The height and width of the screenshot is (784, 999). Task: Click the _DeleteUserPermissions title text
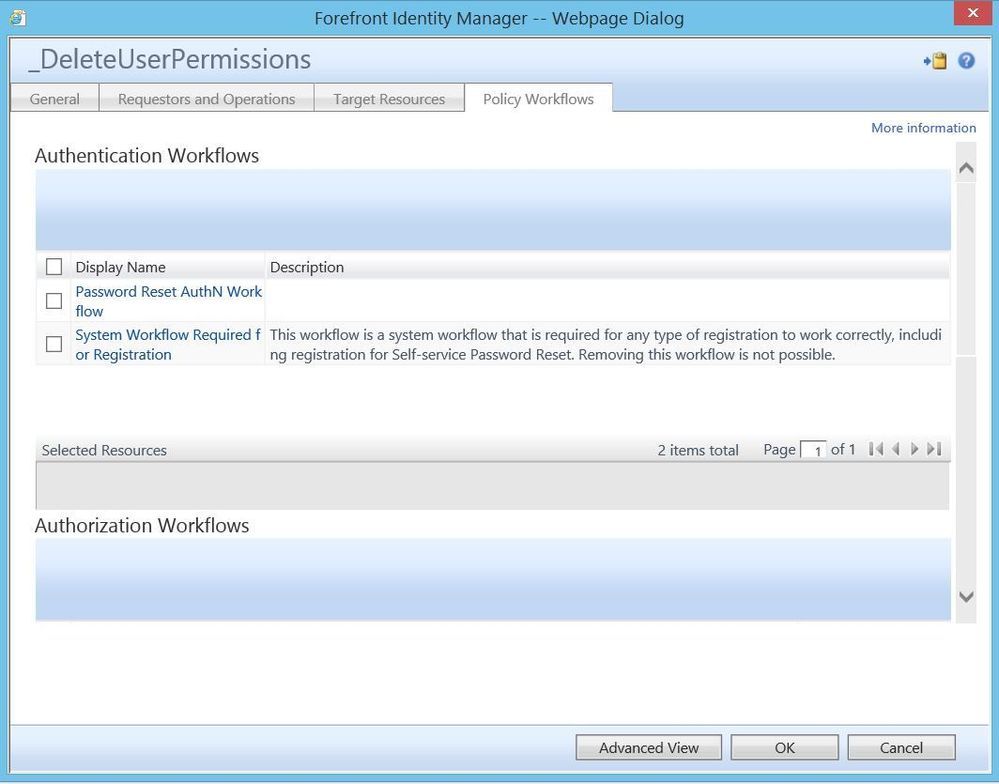(x=169, y=59)
